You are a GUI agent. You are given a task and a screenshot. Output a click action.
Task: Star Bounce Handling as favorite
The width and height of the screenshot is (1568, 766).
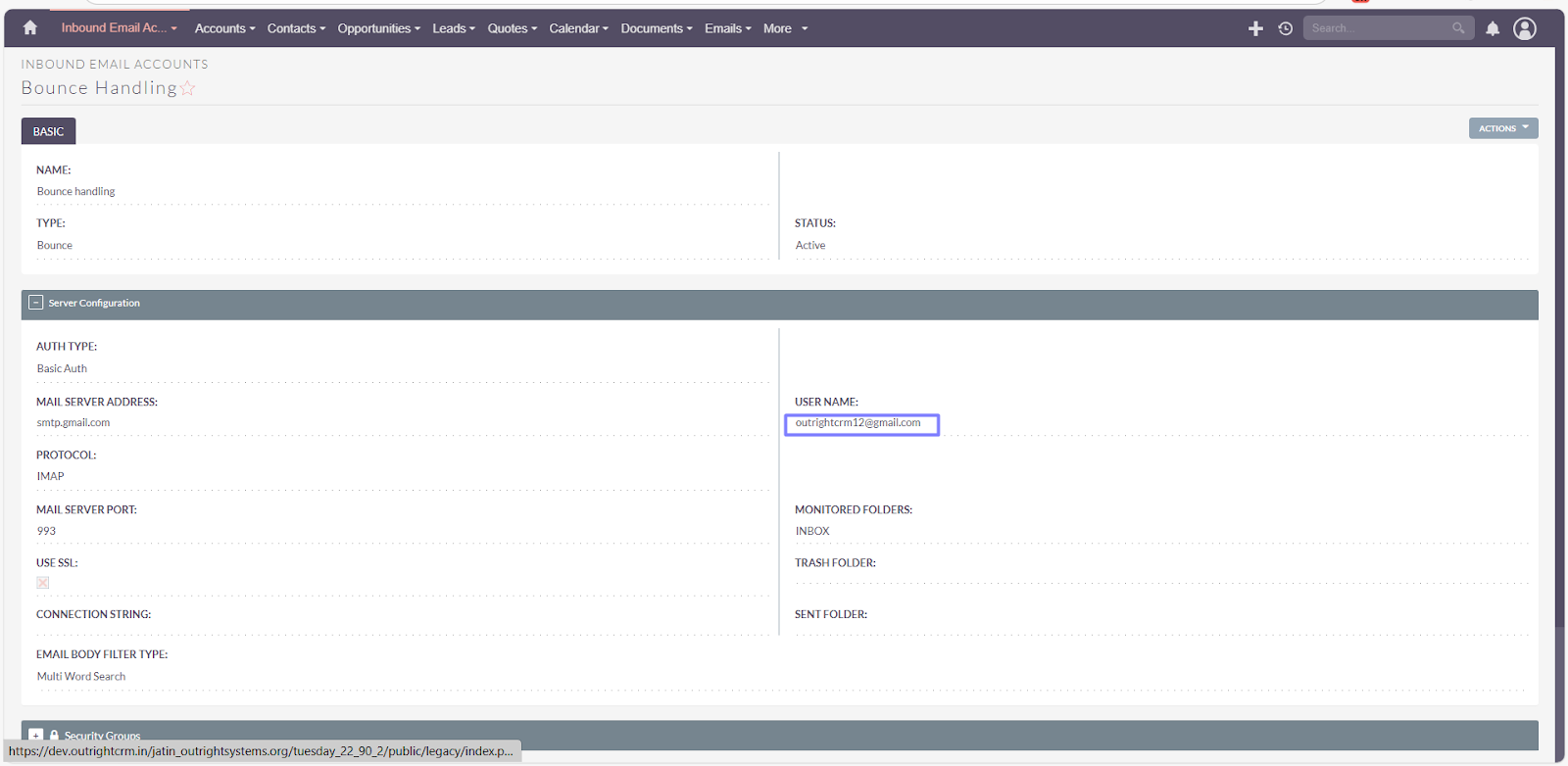click(x=188, y=89)
